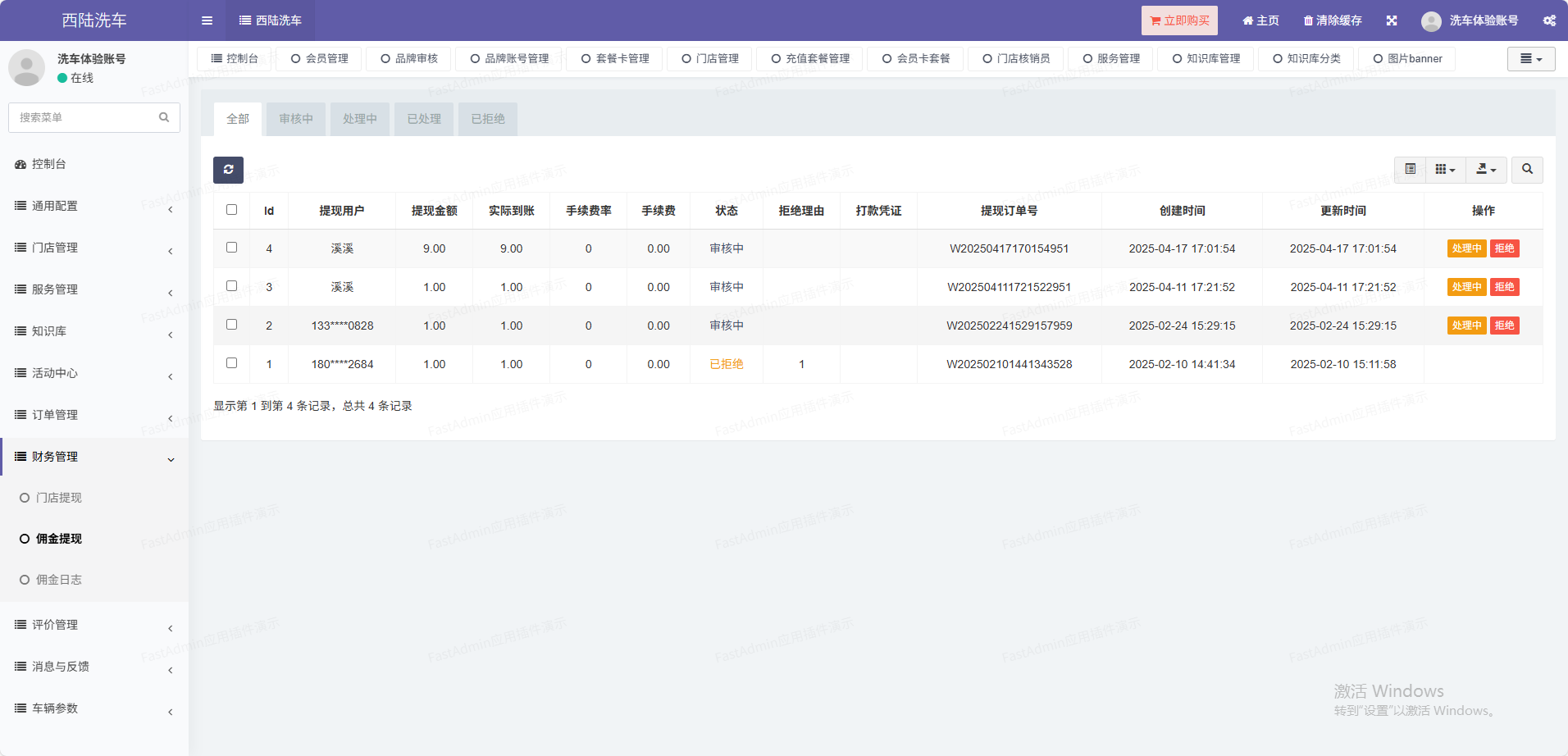Expand the 订单管理 sidebar menu
Viewport: 1568px width, 756px height.
(x=94, y=415)
